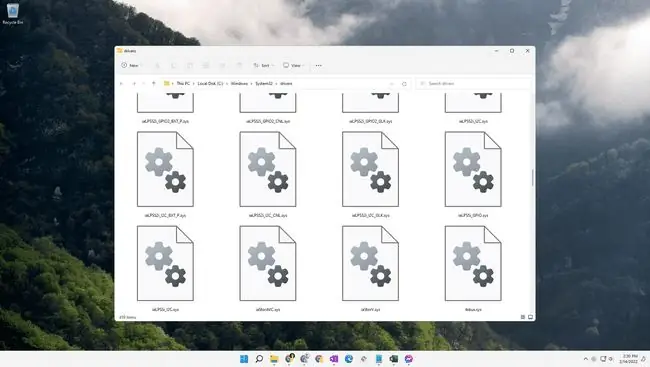Go back with the back arrow
This screenshot has width=650, height=367.
tap(122, 84)
